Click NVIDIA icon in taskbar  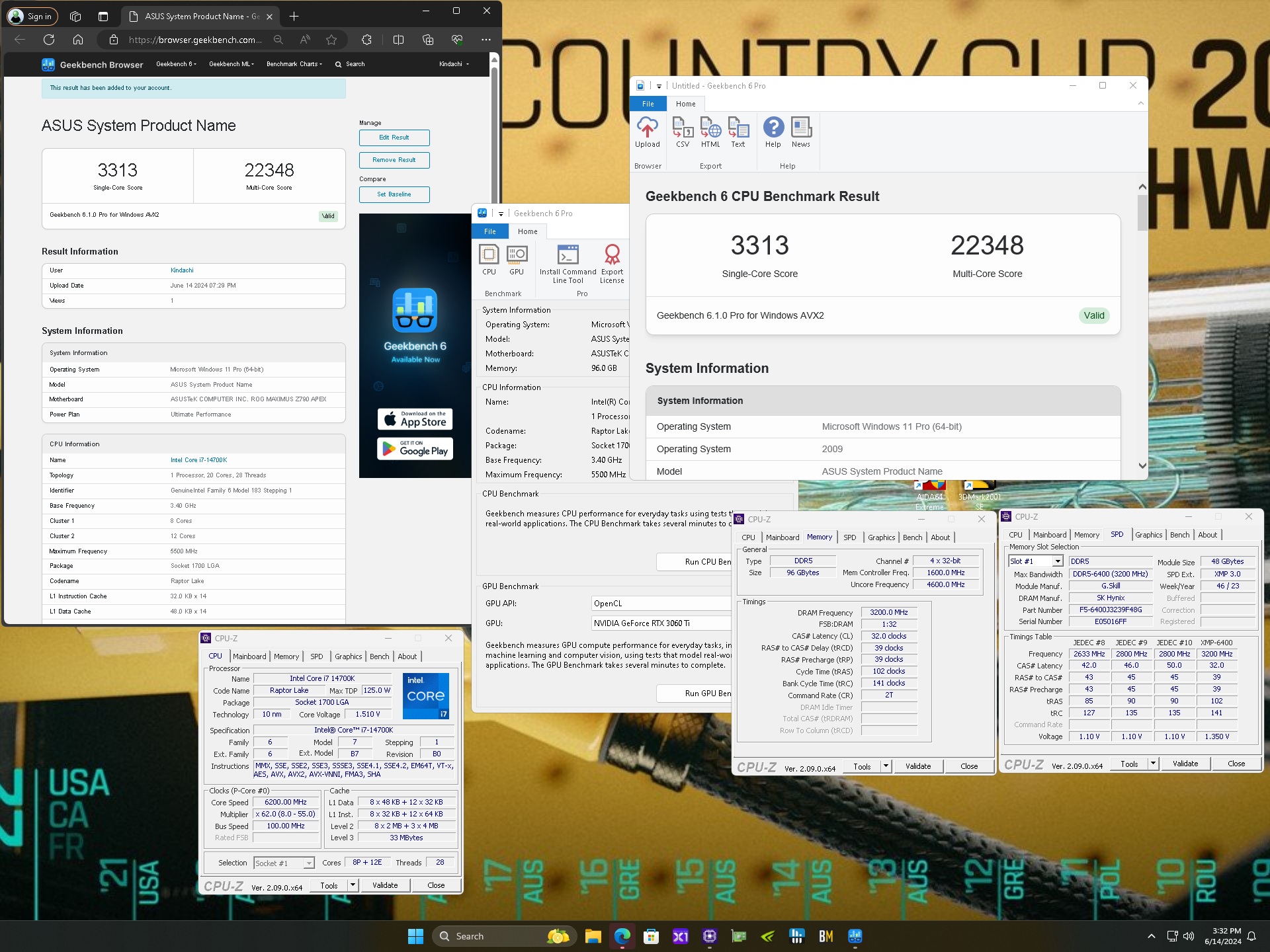(768, 936)
